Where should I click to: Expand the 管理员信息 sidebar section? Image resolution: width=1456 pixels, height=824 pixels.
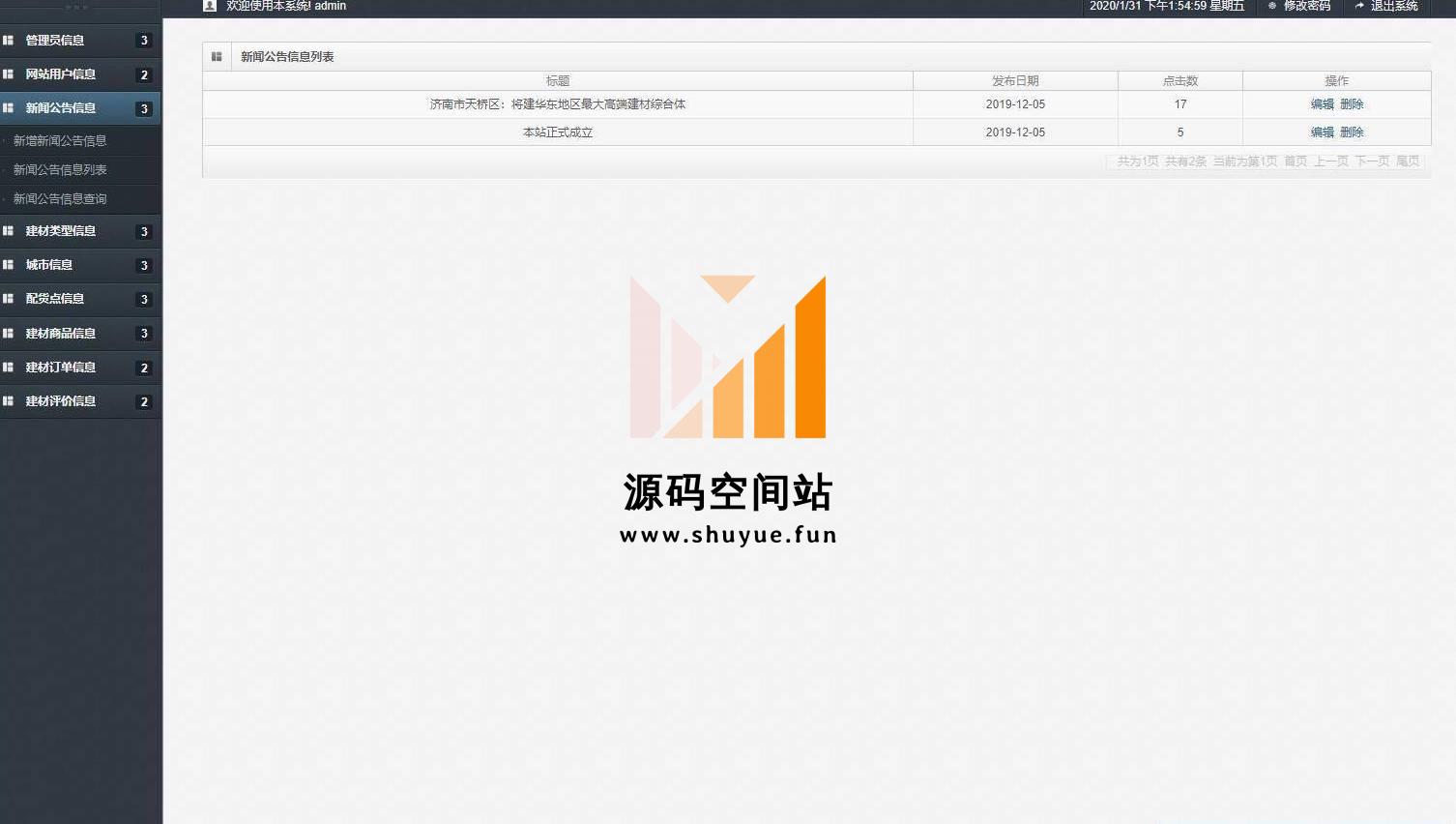click(x=80, y=41)
